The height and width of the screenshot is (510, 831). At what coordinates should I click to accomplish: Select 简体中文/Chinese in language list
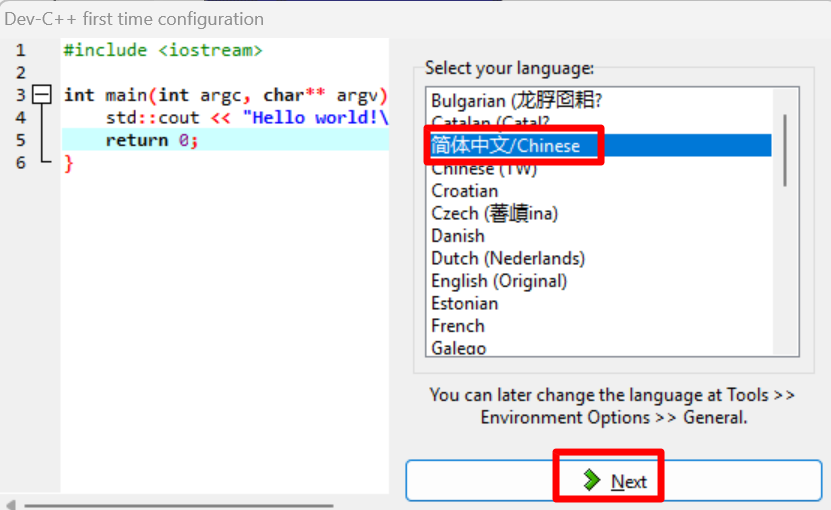pyautogui.click(x=598, y=145)
